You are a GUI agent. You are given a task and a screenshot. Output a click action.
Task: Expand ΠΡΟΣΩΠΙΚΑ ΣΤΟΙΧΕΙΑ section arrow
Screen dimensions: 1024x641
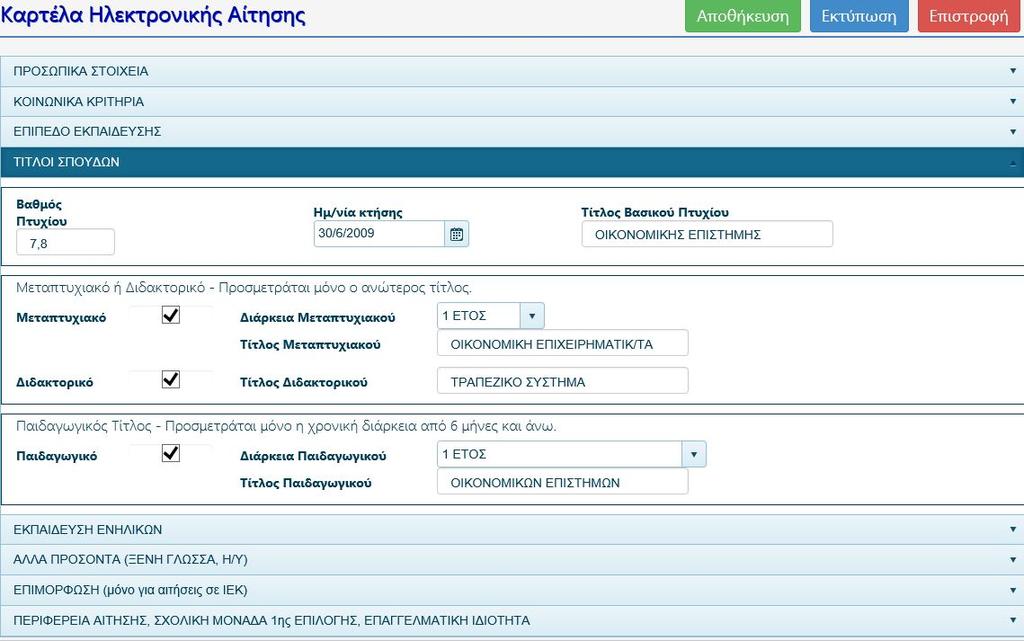coord(1013,71)
